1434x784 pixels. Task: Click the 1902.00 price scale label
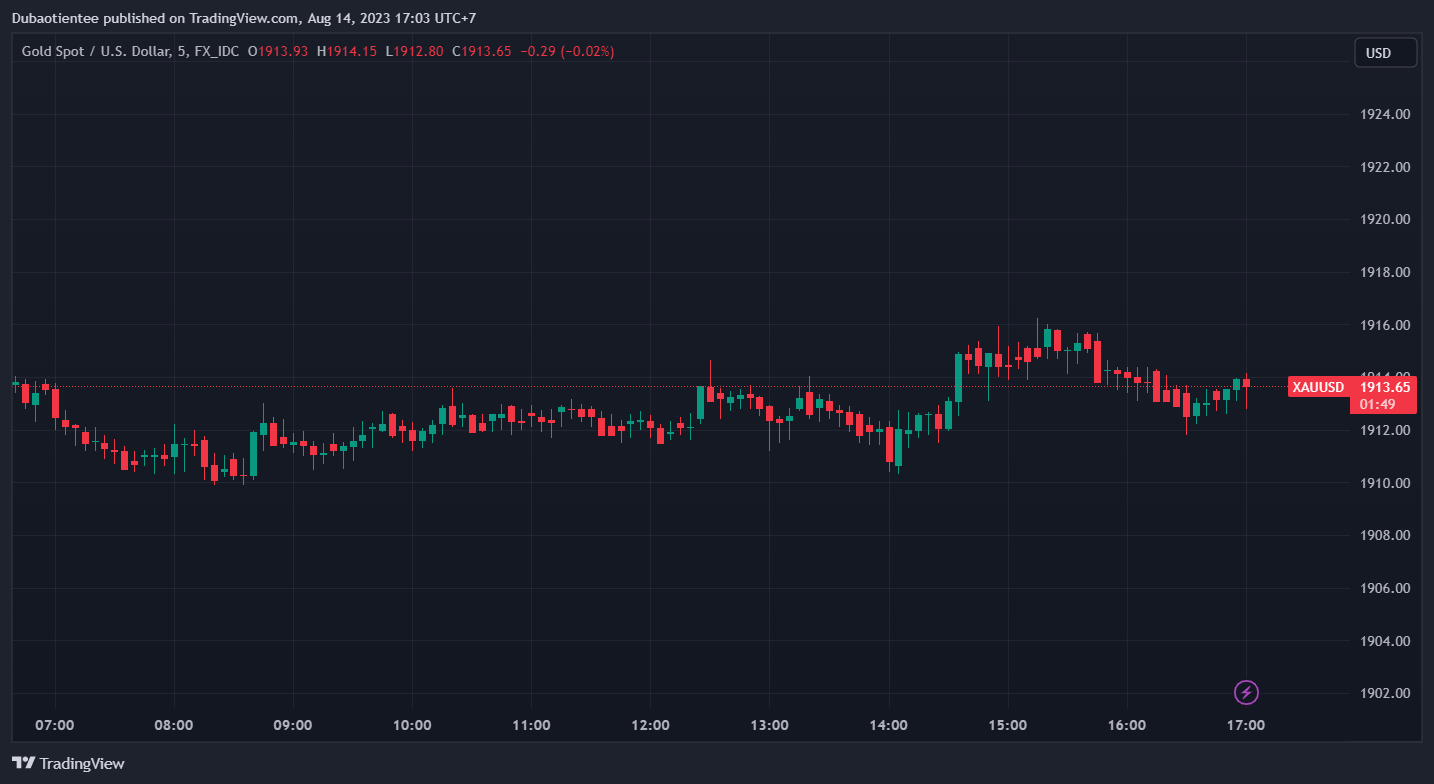tap(1386, 693)
